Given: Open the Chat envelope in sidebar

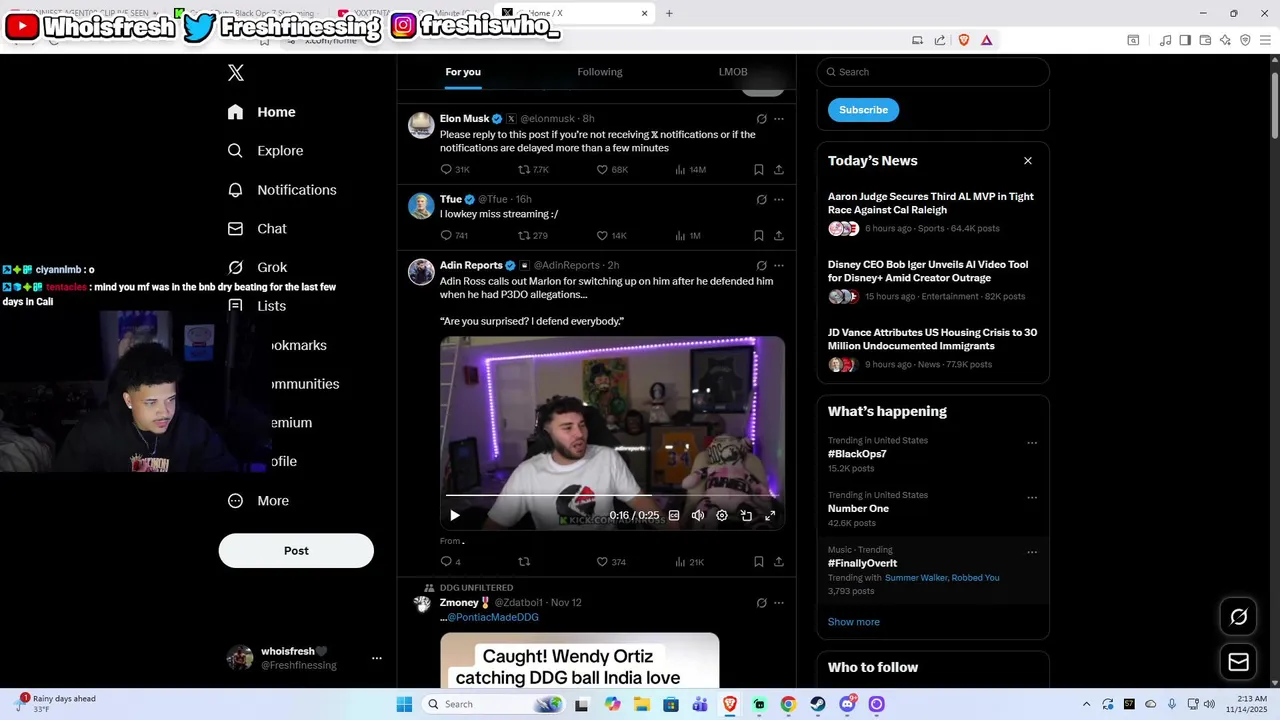Looking at the screenshot, I should click(235, 229).
